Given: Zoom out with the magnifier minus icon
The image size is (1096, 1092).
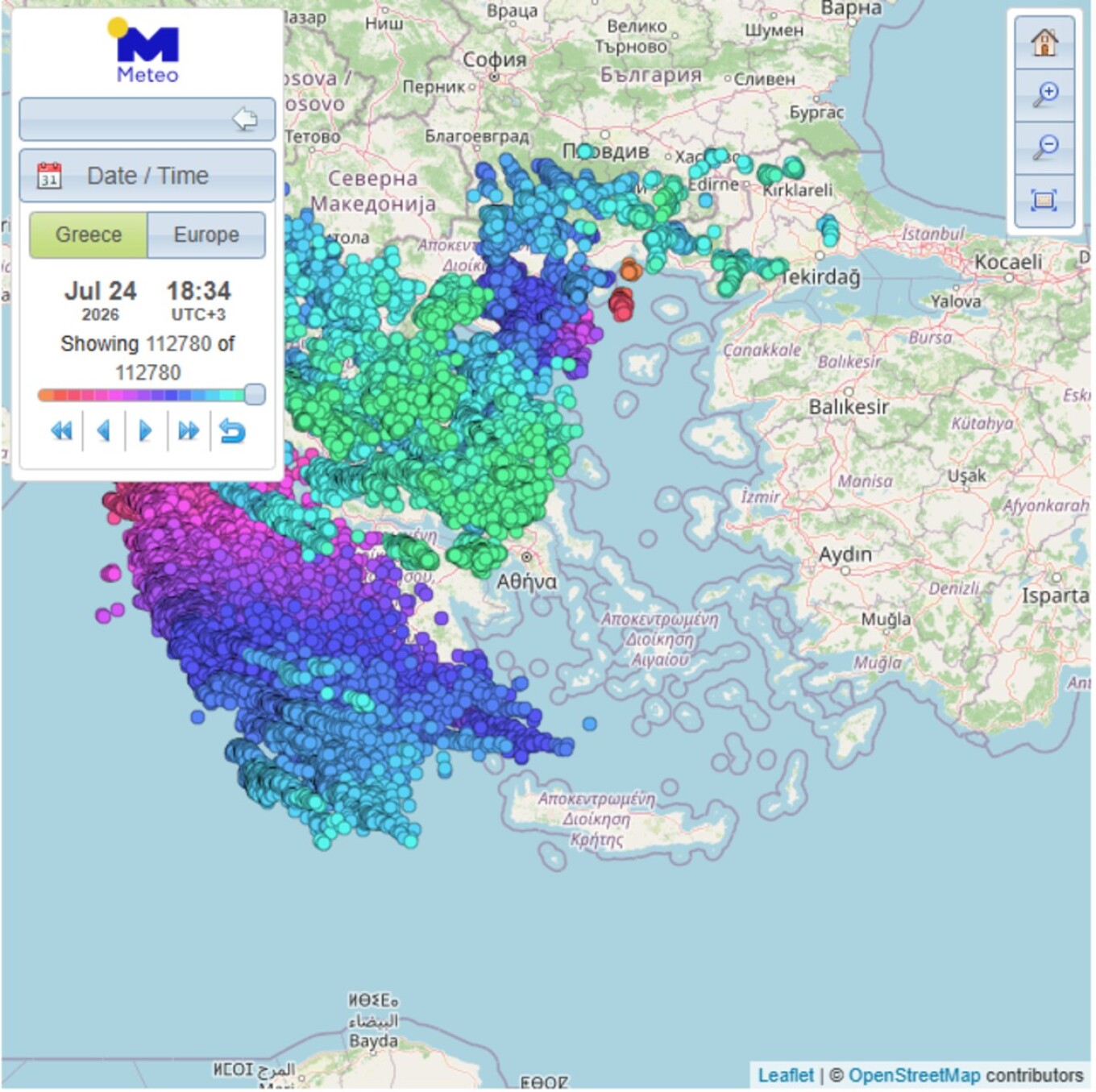Looking at the screenshot, I should 1044,147.
